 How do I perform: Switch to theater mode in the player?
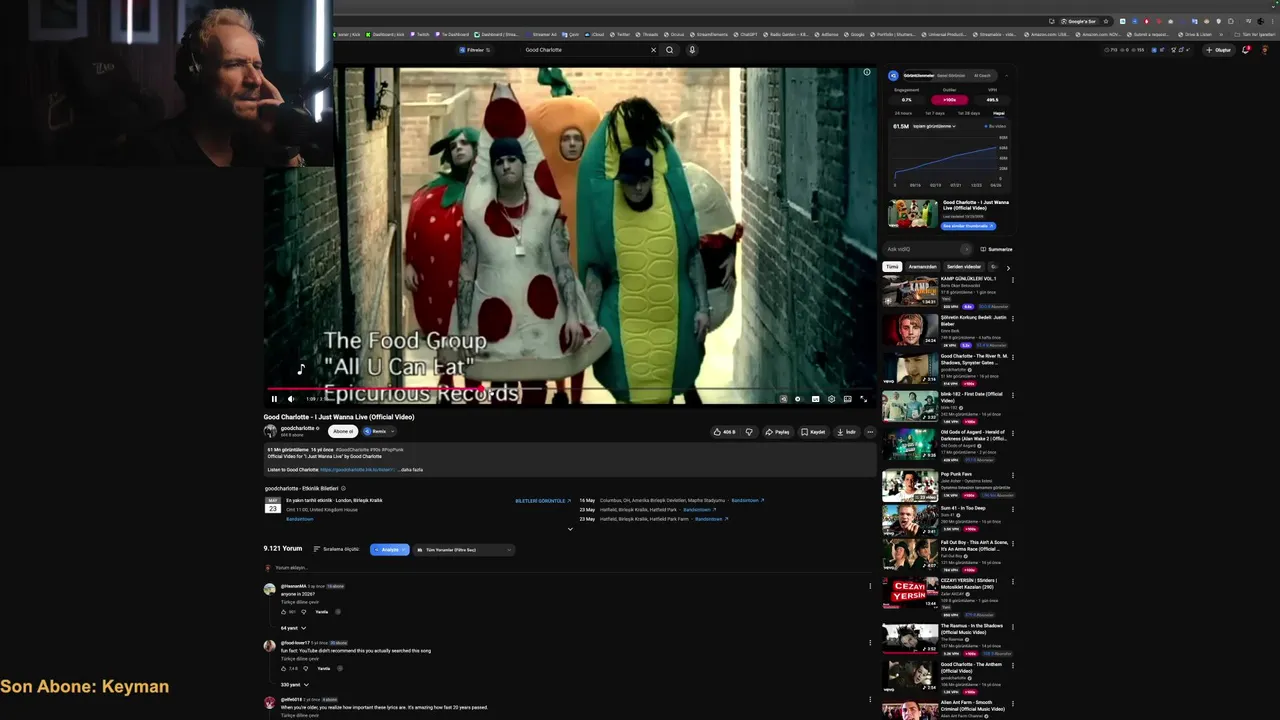click(848, 399)
